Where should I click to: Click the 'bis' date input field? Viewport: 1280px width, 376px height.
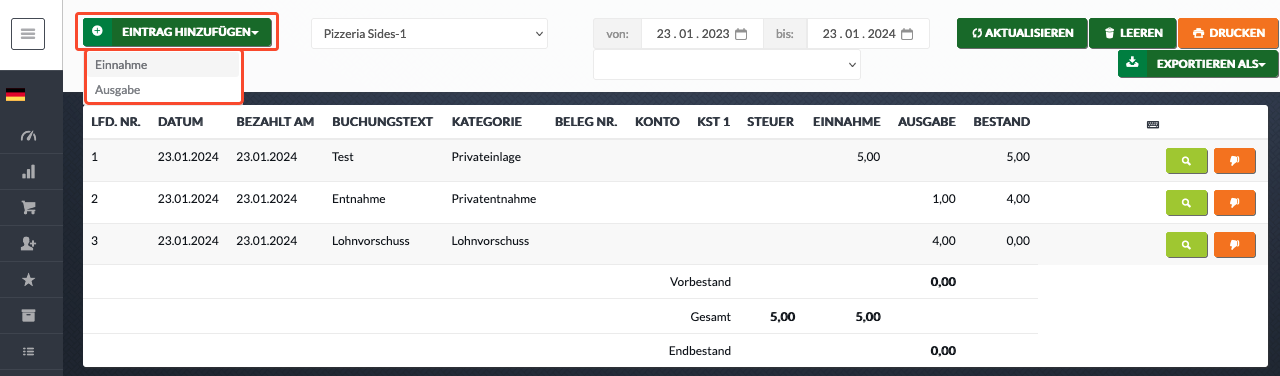point(868,34)
